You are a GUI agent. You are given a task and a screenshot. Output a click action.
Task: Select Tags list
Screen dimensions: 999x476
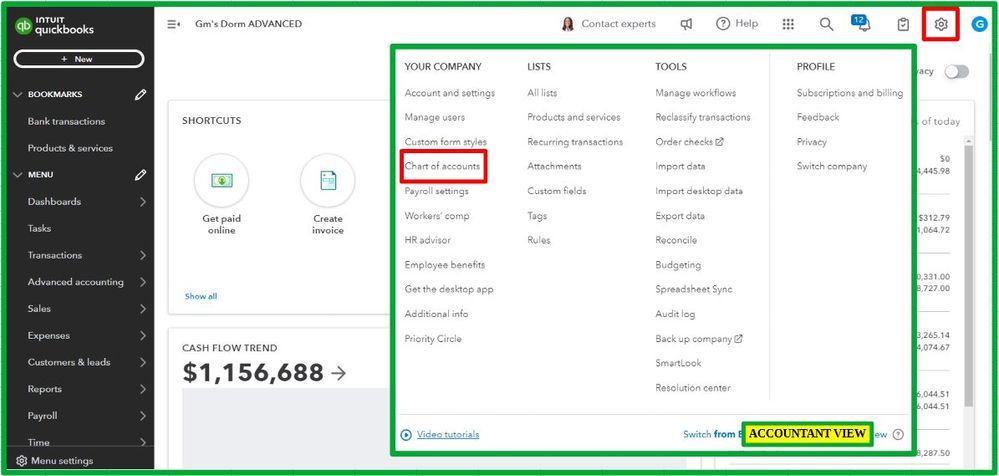(x=537, y=216)
